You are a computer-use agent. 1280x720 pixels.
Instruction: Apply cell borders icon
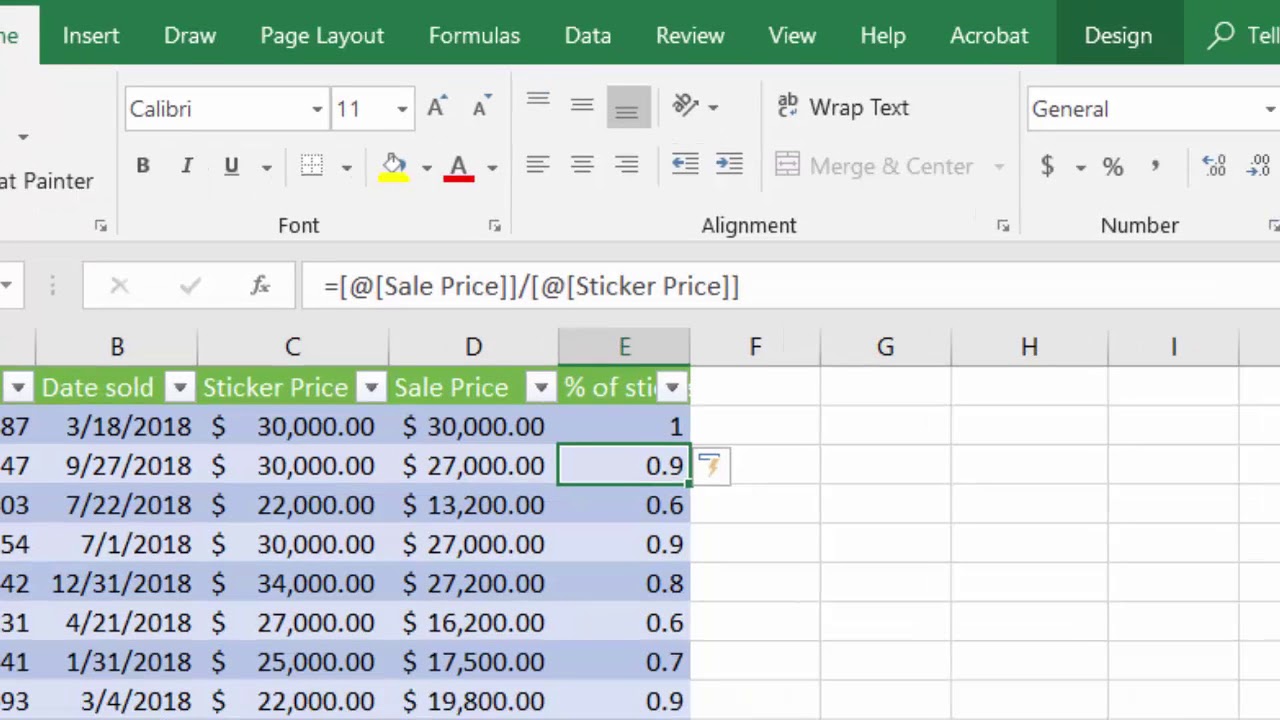[x=312, y=166]
